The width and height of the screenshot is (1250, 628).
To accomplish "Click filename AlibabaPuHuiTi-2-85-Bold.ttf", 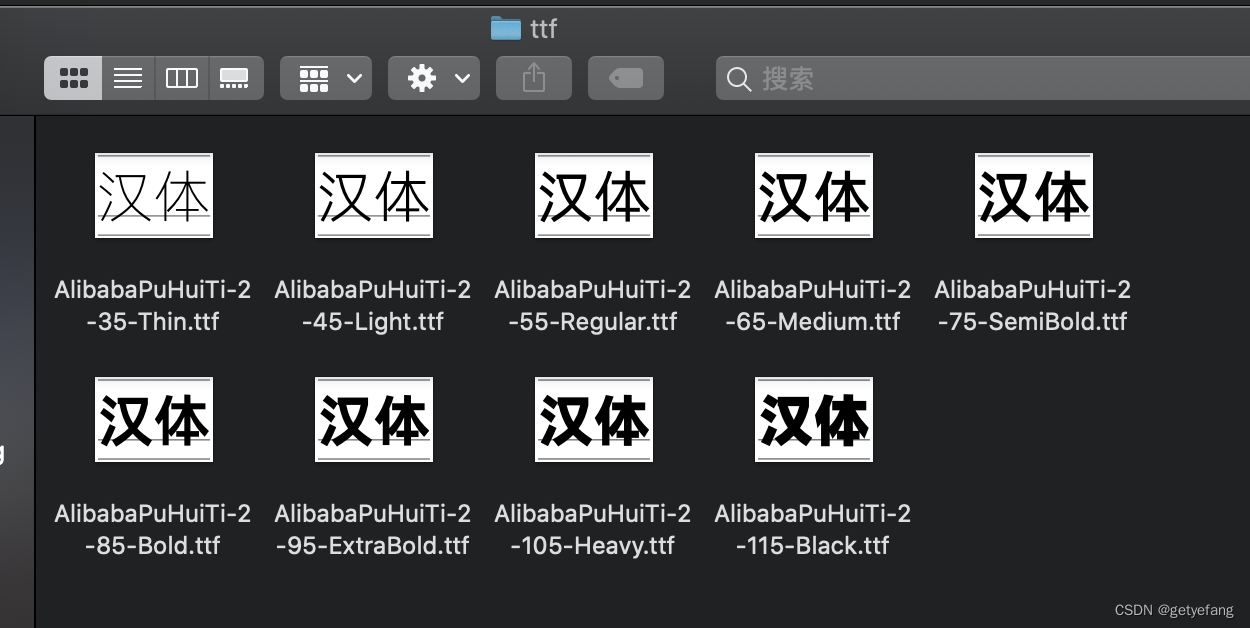I will (153, 530).
